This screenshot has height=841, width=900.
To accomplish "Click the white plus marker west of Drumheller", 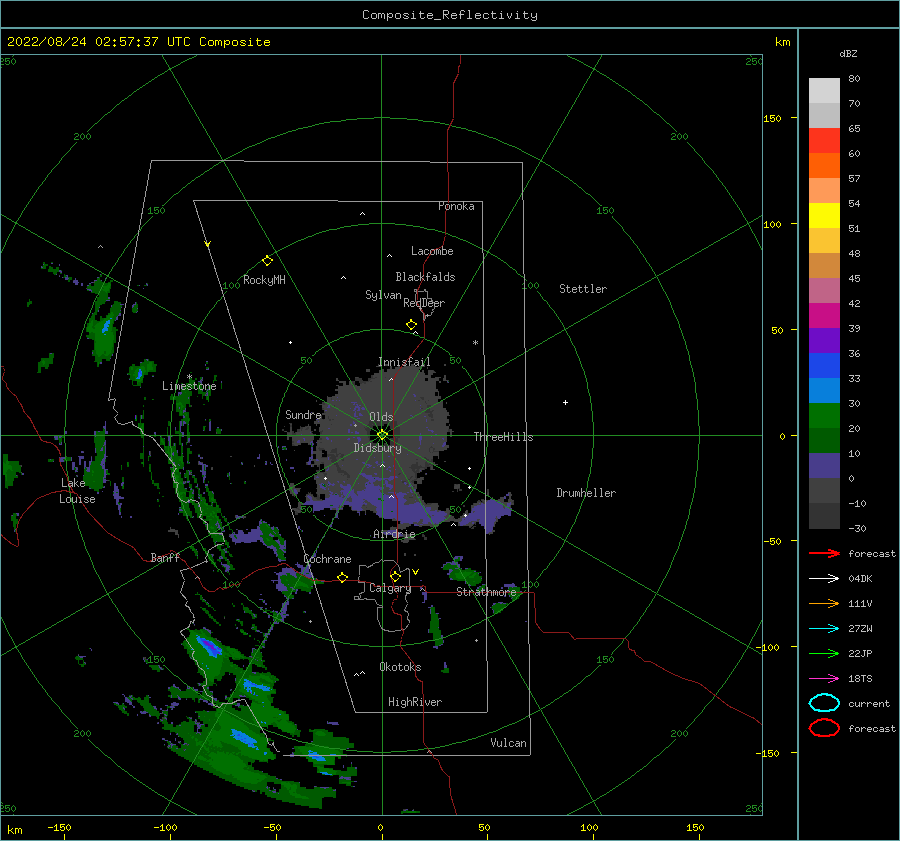I will pos(565,402).
